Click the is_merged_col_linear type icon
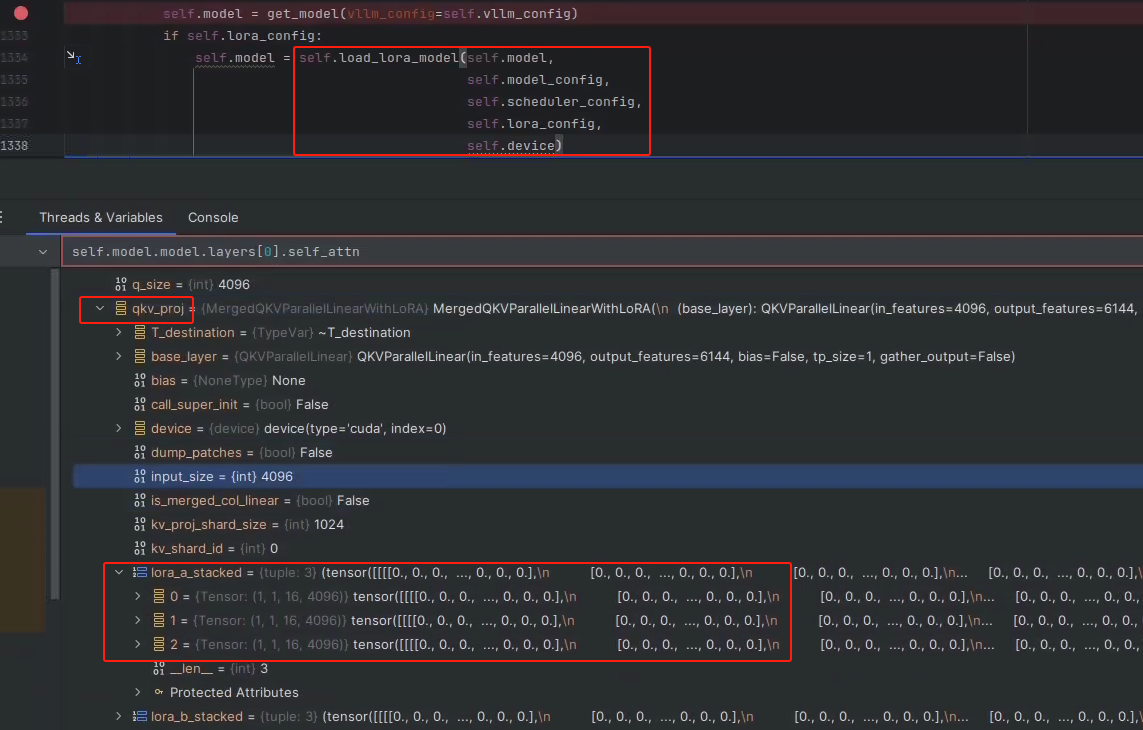The image size is (1143, 730). point(140,500)
